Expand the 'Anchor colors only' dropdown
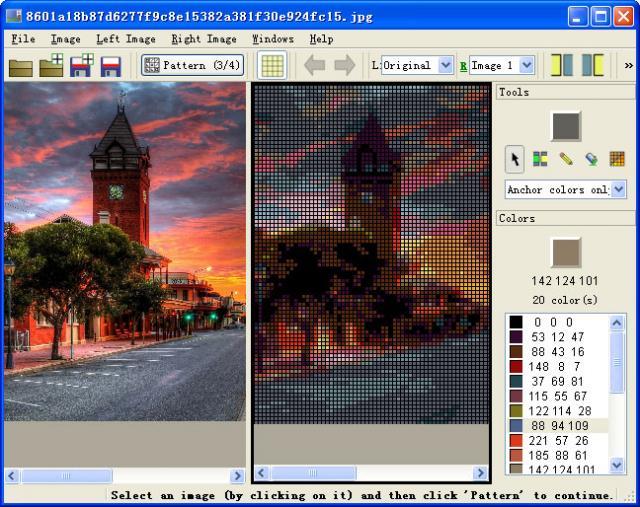The width and height of the screenshot is (640, 507). pyautogui.click(x=618, y=189)
